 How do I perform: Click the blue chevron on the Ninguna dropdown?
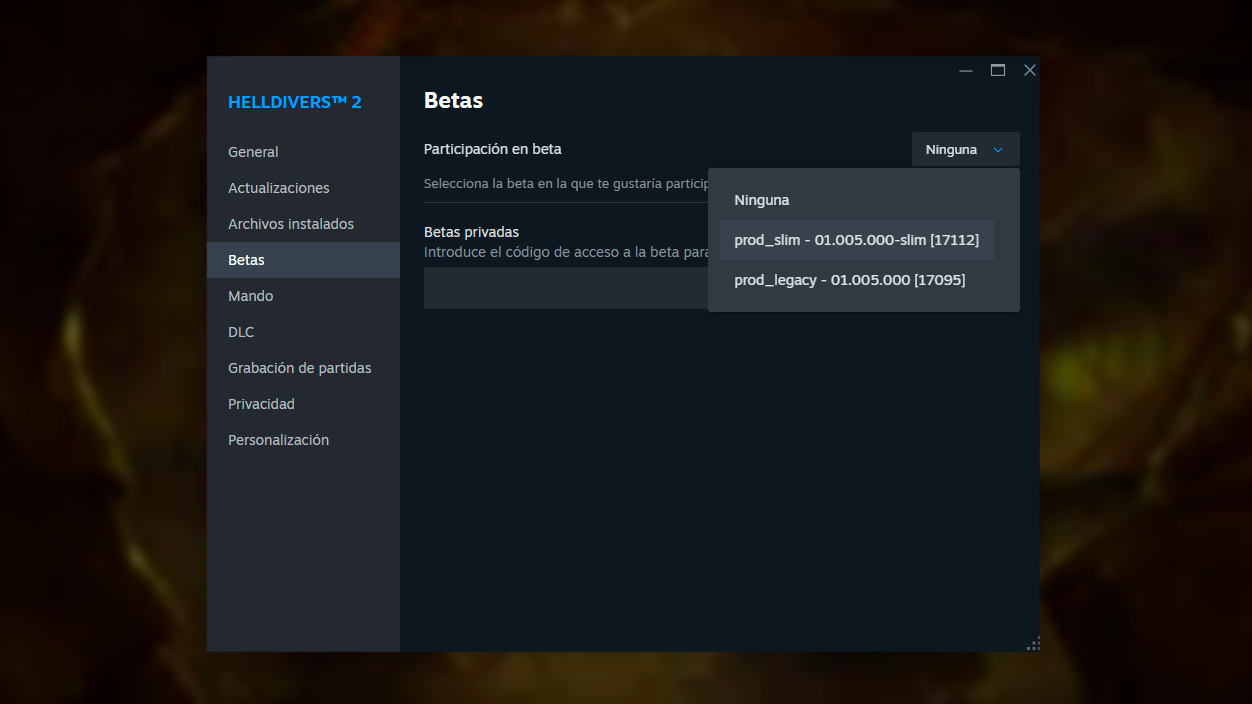[x=998, y=149]
